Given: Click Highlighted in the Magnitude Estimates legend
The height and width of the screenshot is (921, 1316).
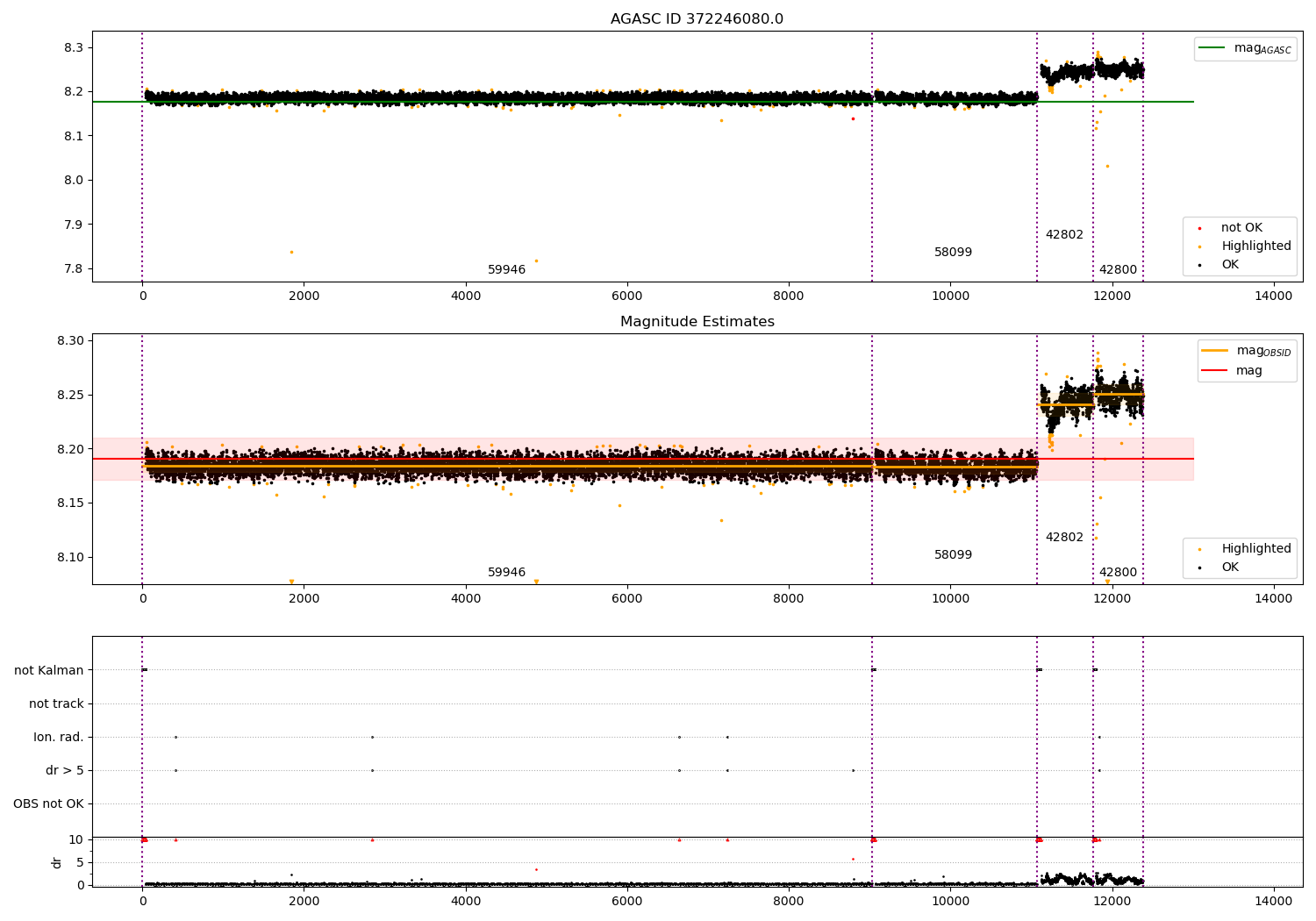Looking at the screenshot, I should point(1246,549).
